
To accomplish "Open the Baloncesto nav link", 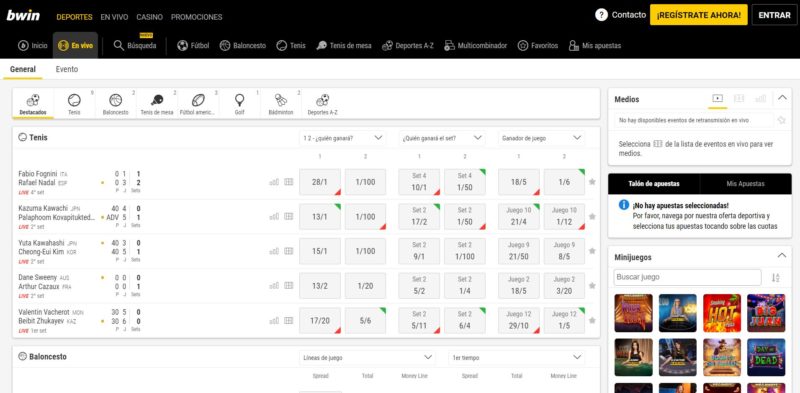I will (243, 45).
